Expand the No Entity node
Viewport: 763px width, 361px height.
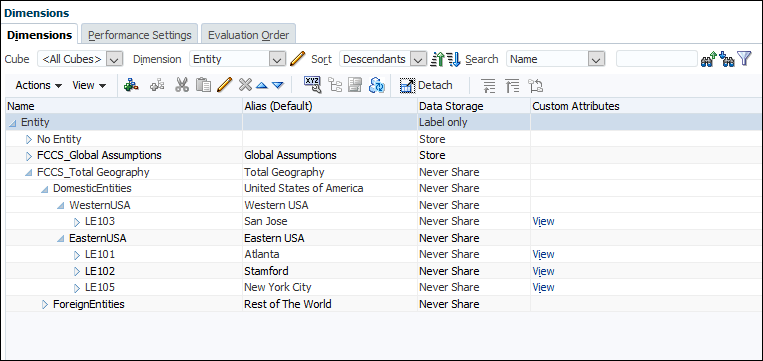(x=29, y=140)
